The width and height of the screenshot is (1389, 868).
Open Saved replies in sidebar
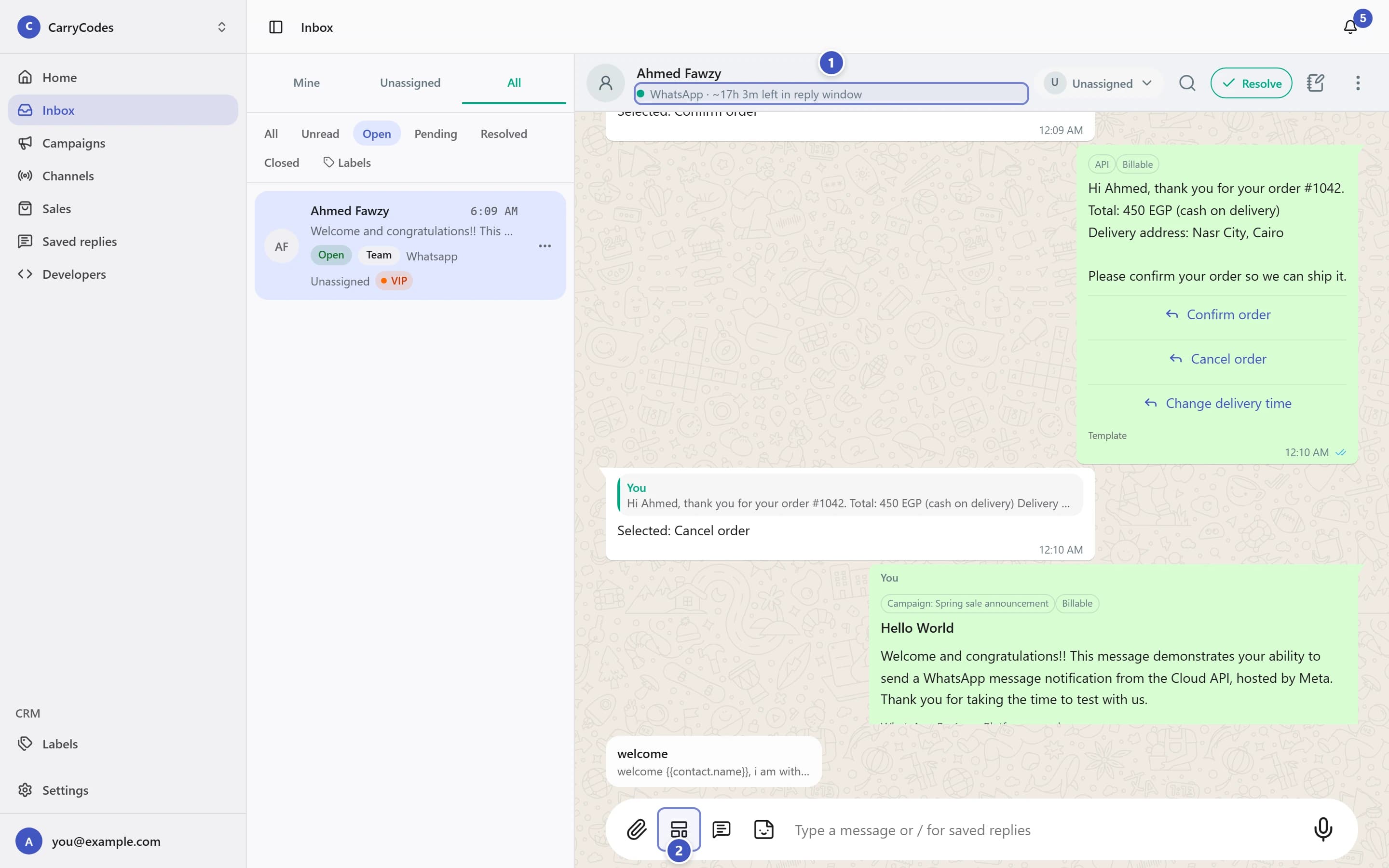[123, 241]
